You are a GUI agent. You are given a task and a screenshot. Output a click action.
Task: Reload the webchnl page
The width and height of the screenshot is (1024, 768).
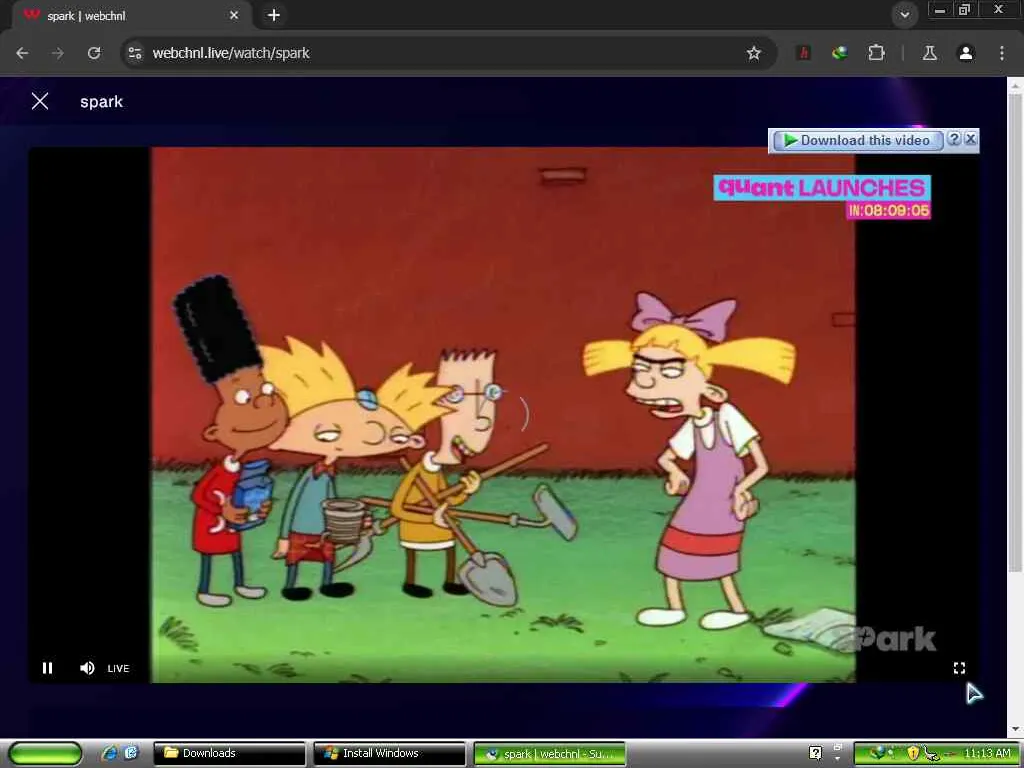tap(94, 53)
